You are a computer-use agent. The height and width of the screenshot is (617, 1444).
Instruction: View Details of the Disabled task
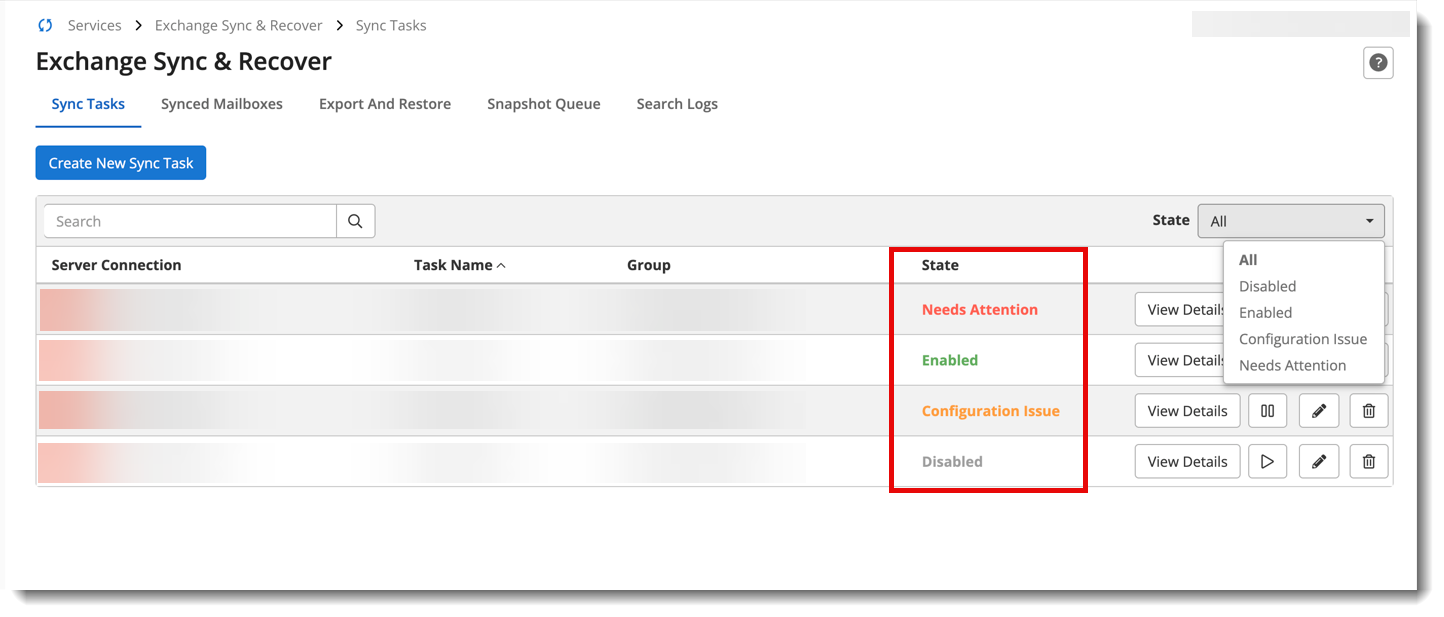(x=1186, y=462)
